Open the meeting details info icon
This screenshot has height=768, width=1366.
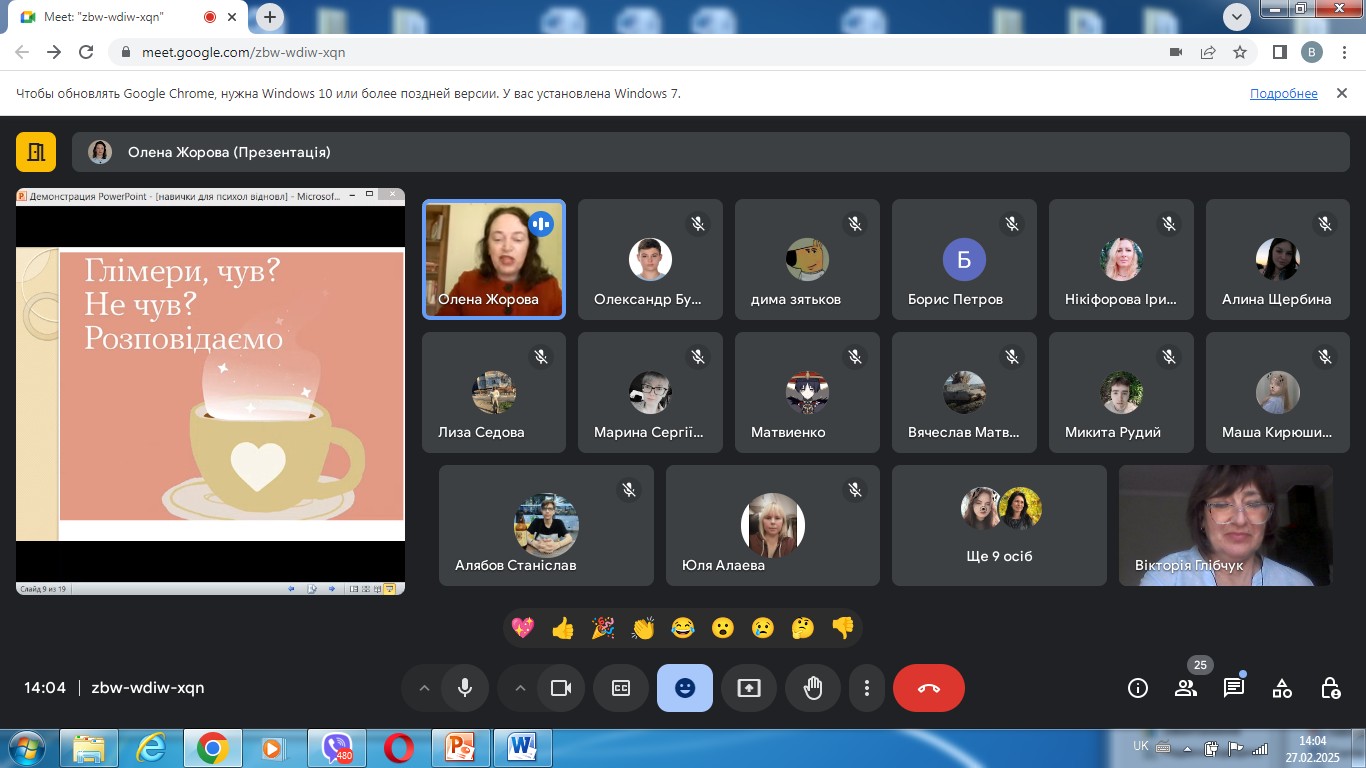[1137, 688]
